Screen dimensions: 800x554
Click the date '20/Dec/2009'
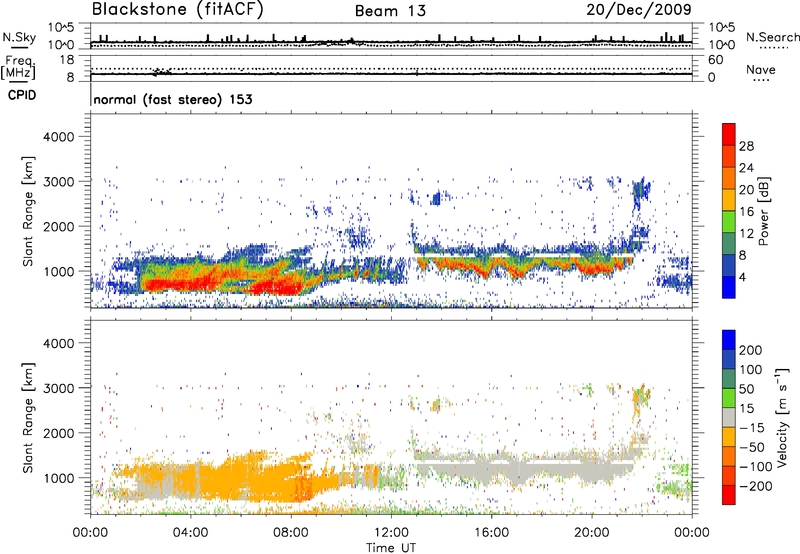coord(639,10)
